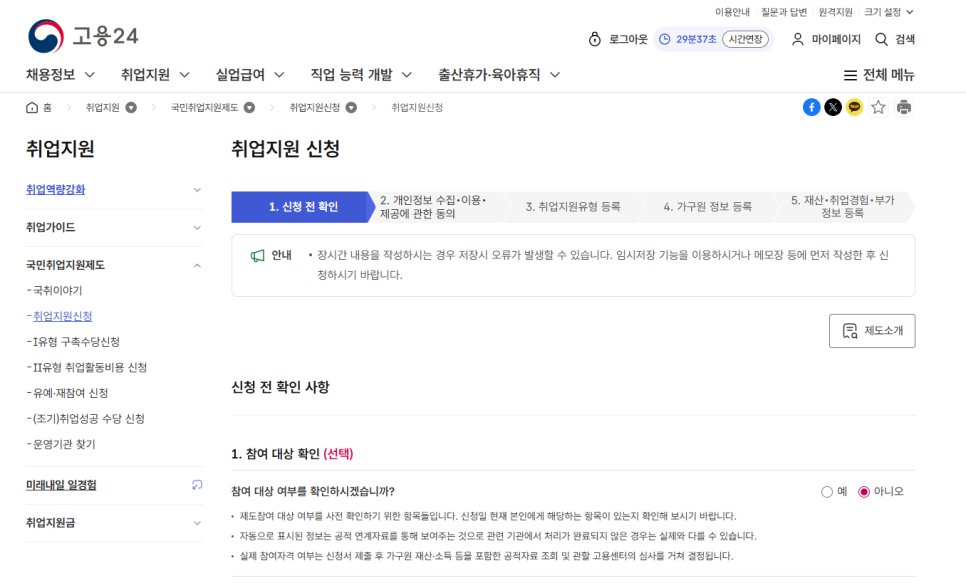Bookmark page with star icon

pyautogui.click(x=879, y=107)
